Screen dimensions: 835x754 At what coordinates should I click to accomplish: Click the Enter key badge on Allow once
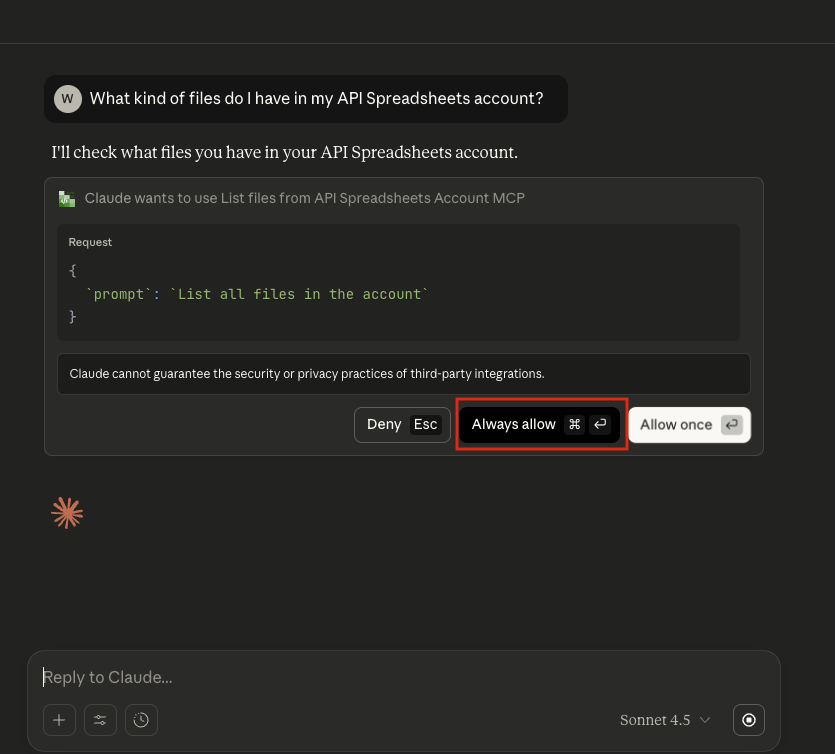tap(731, 424)
